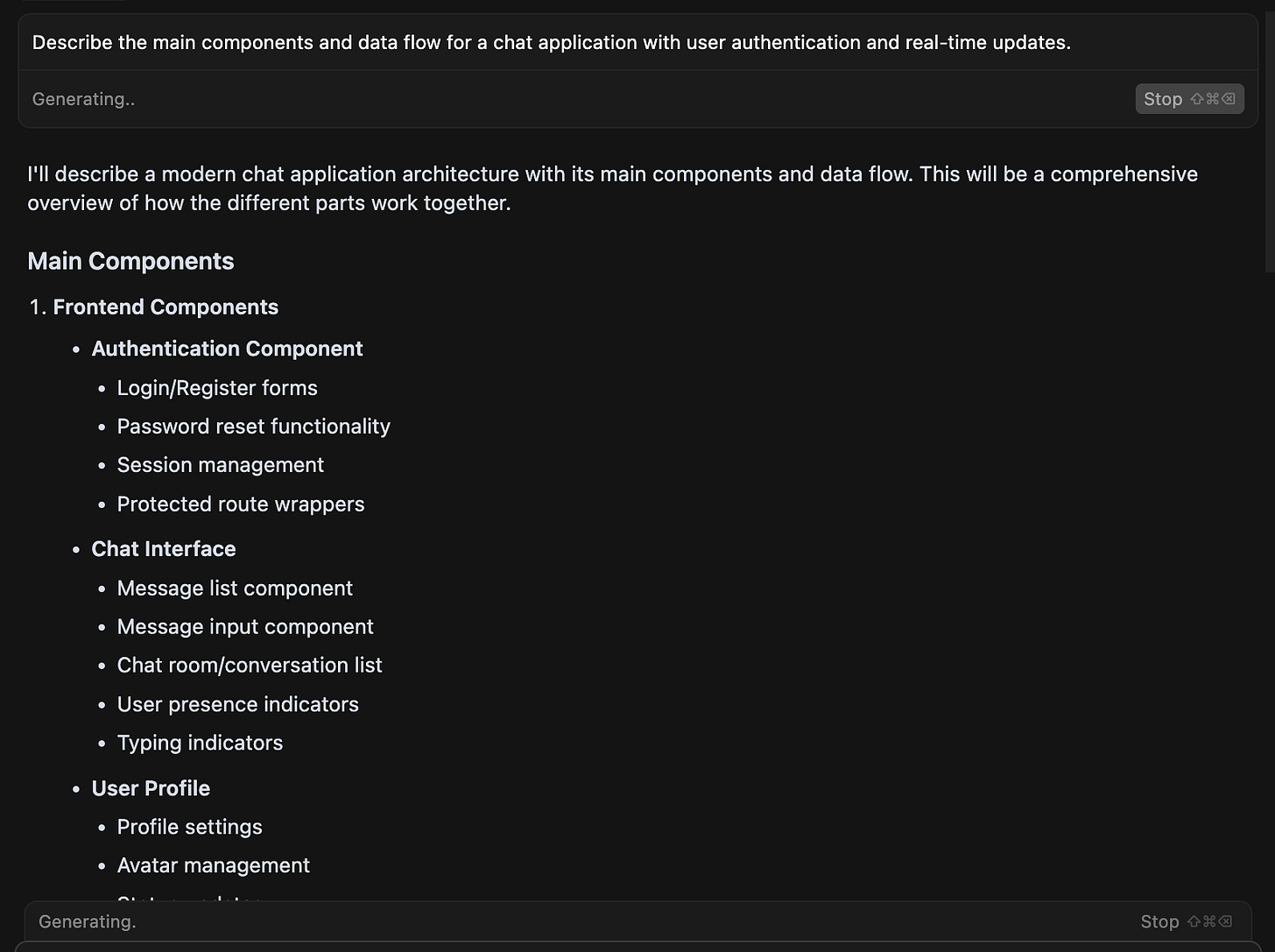This screenshot has width=1275, height=952.
Task: Click the 'Chat Interface' bullet heading
Action: (164, 549)
